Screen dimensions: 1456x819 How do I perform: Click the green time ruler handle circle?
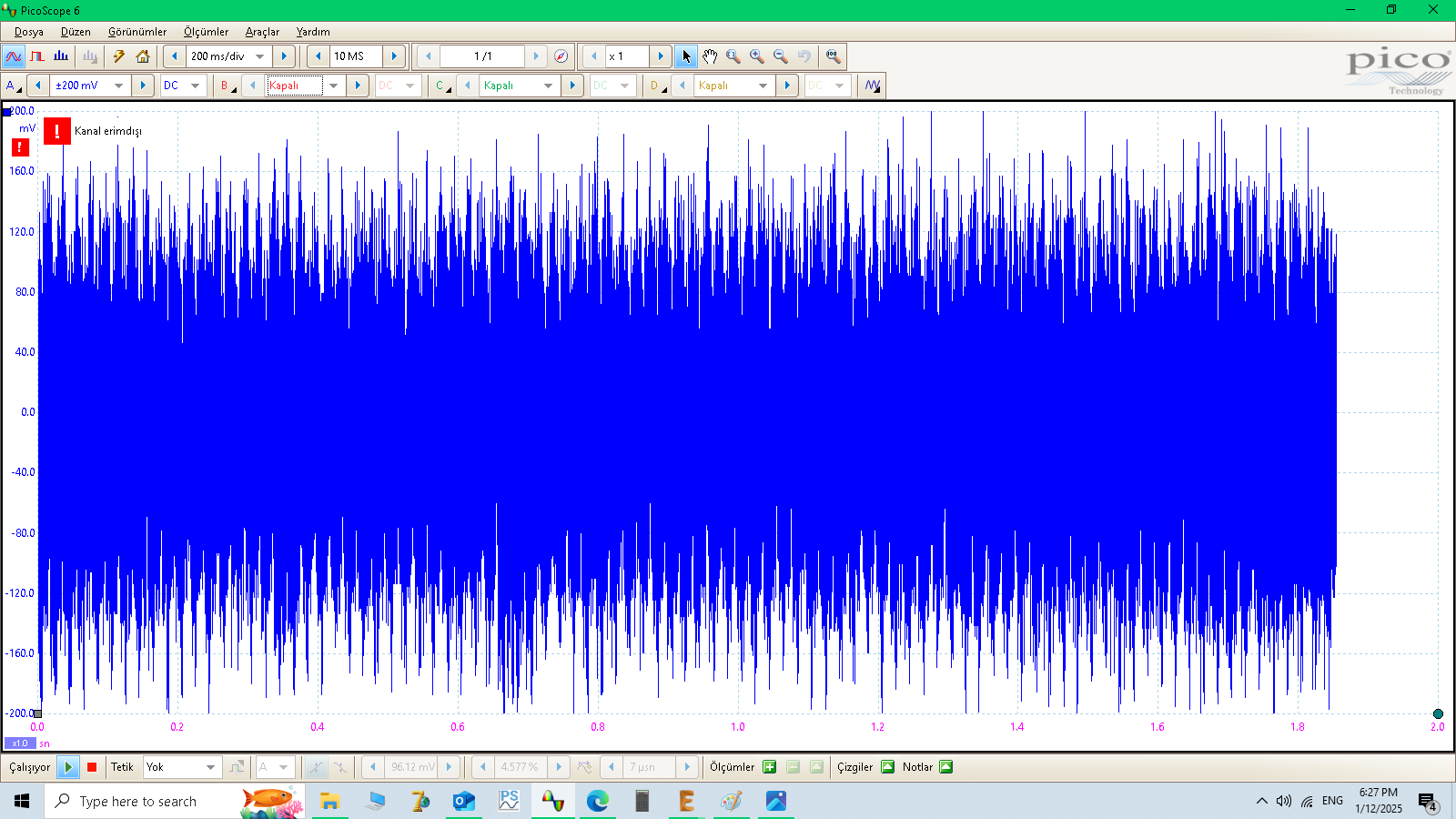click(x=1438, y=714)
